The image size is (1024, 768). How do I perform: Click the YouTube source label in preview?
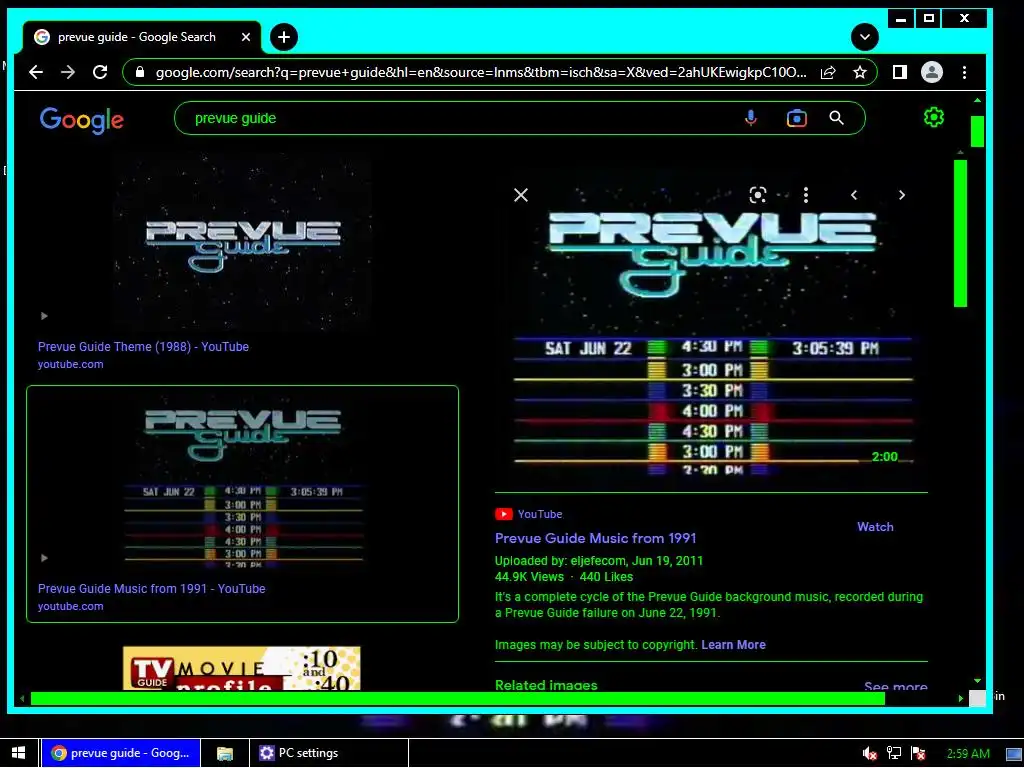(x=528, y=514)
